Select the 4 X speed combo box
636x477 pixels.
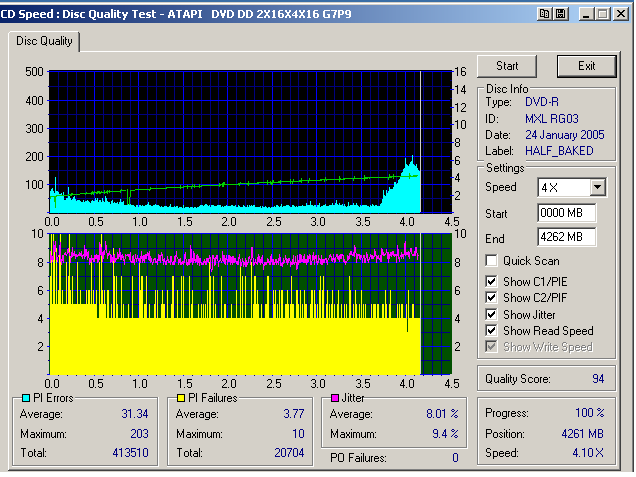point(572,187)
